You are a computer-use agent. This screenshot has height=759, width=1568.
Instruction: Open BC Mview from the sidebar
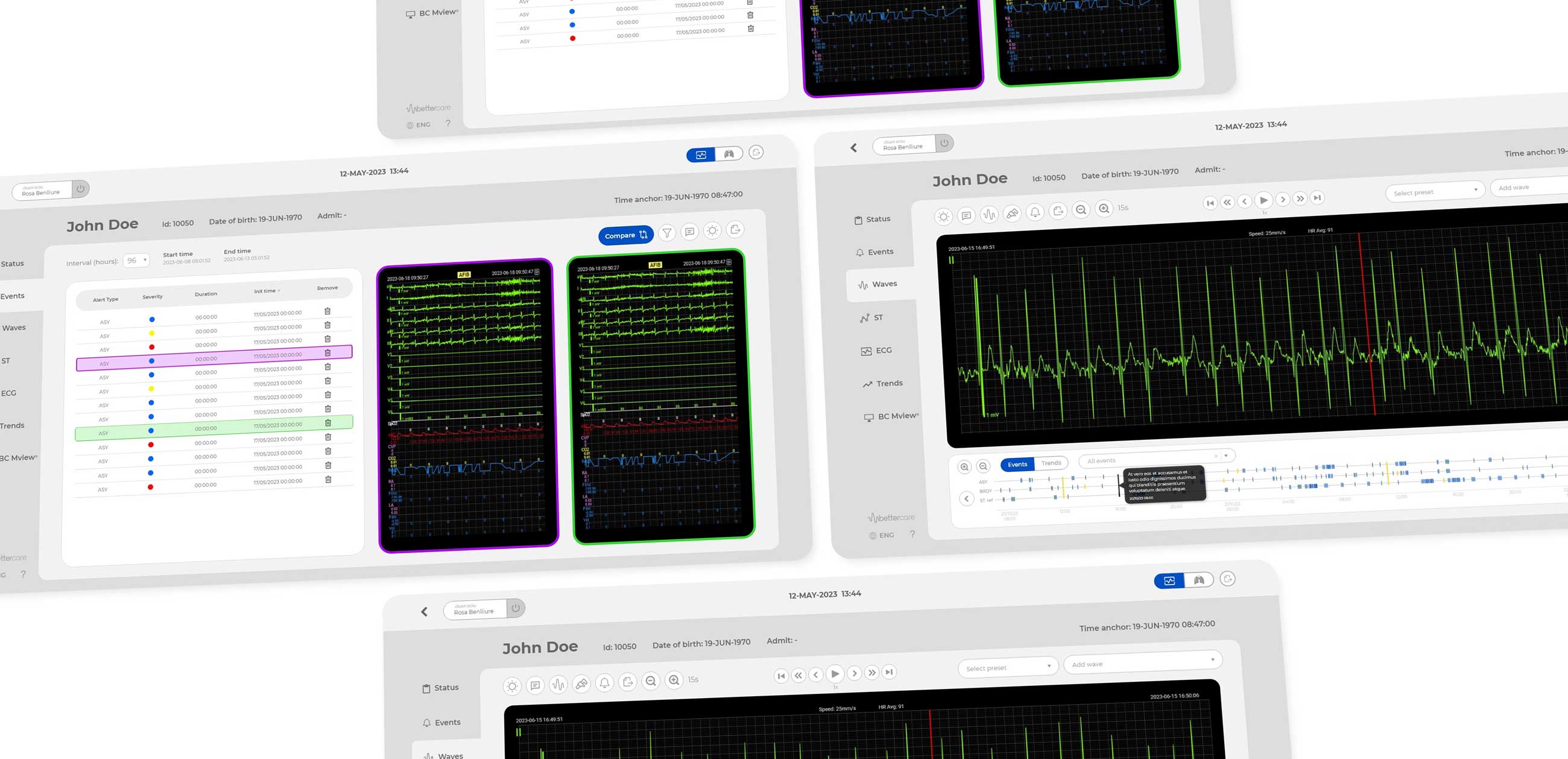[892, 416]
